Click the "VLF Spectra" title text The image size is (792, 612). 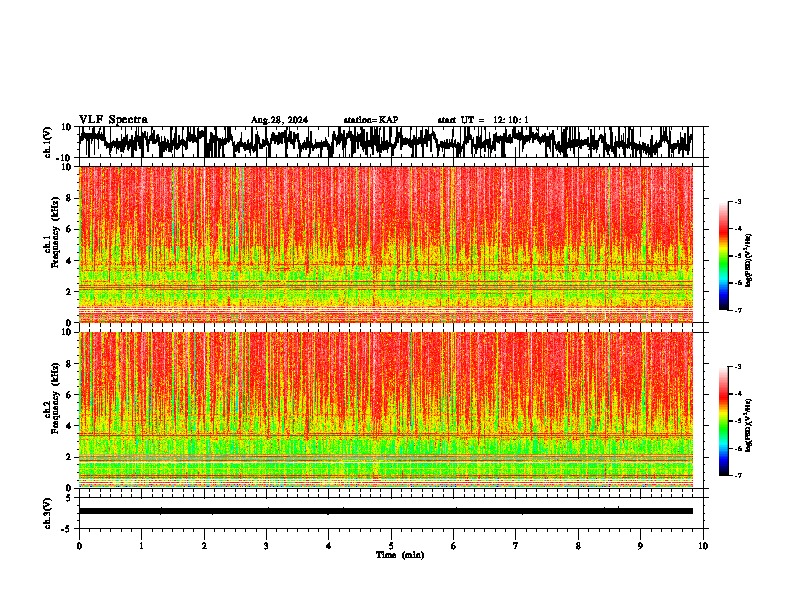coord(113,119)
